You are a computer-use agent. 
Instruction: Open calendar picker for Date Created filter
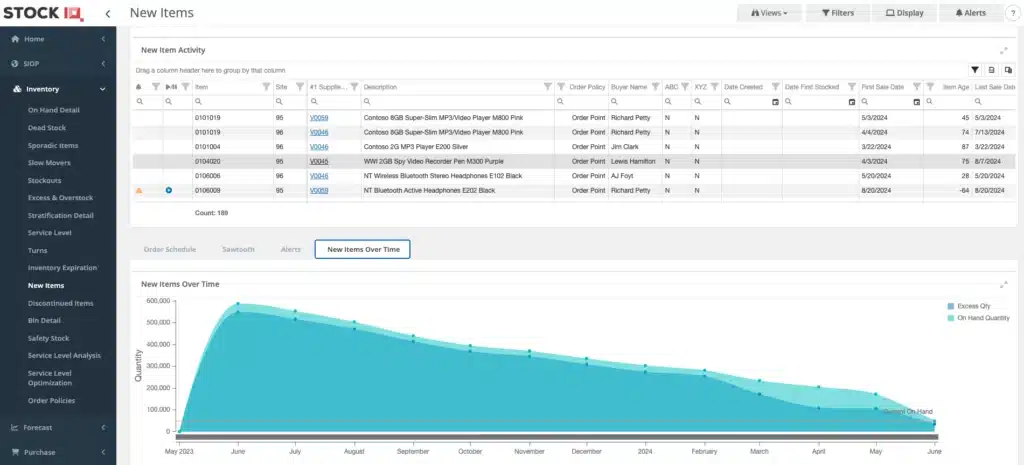(775, 103)
